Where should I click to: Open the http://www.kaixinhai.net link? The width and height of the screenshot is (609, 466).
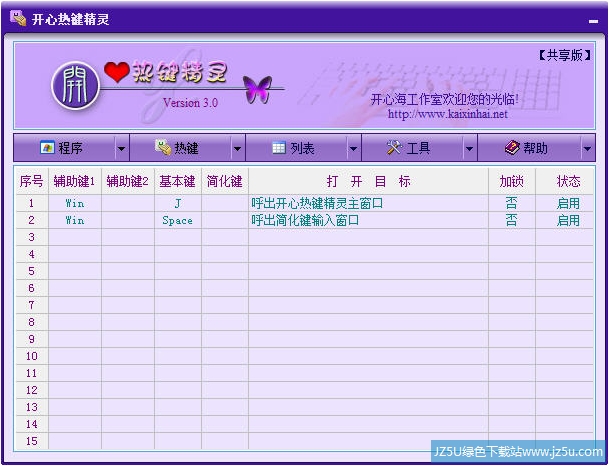(x=447, y=114)
